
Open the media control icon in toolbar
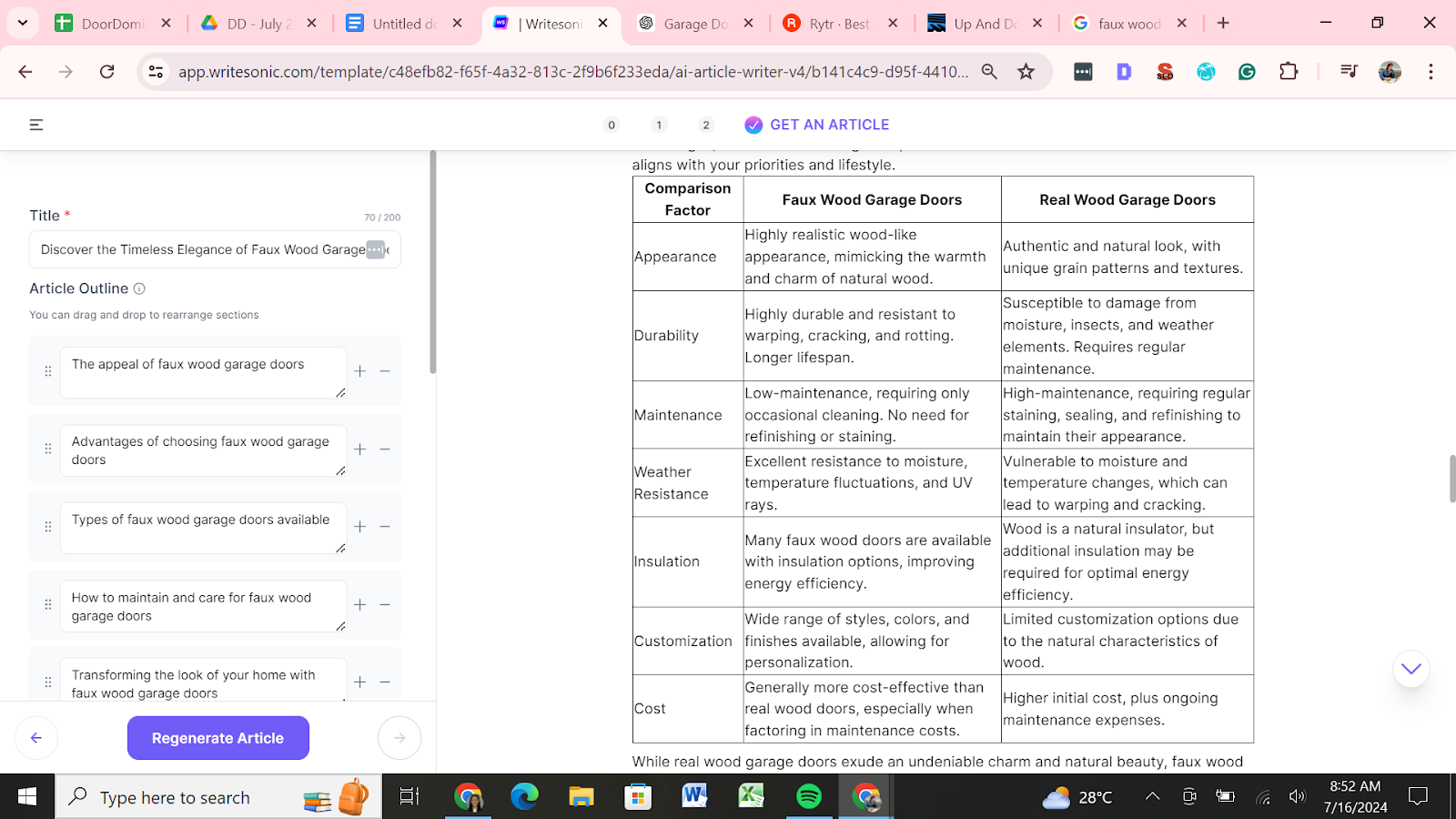coord(1349,72)
